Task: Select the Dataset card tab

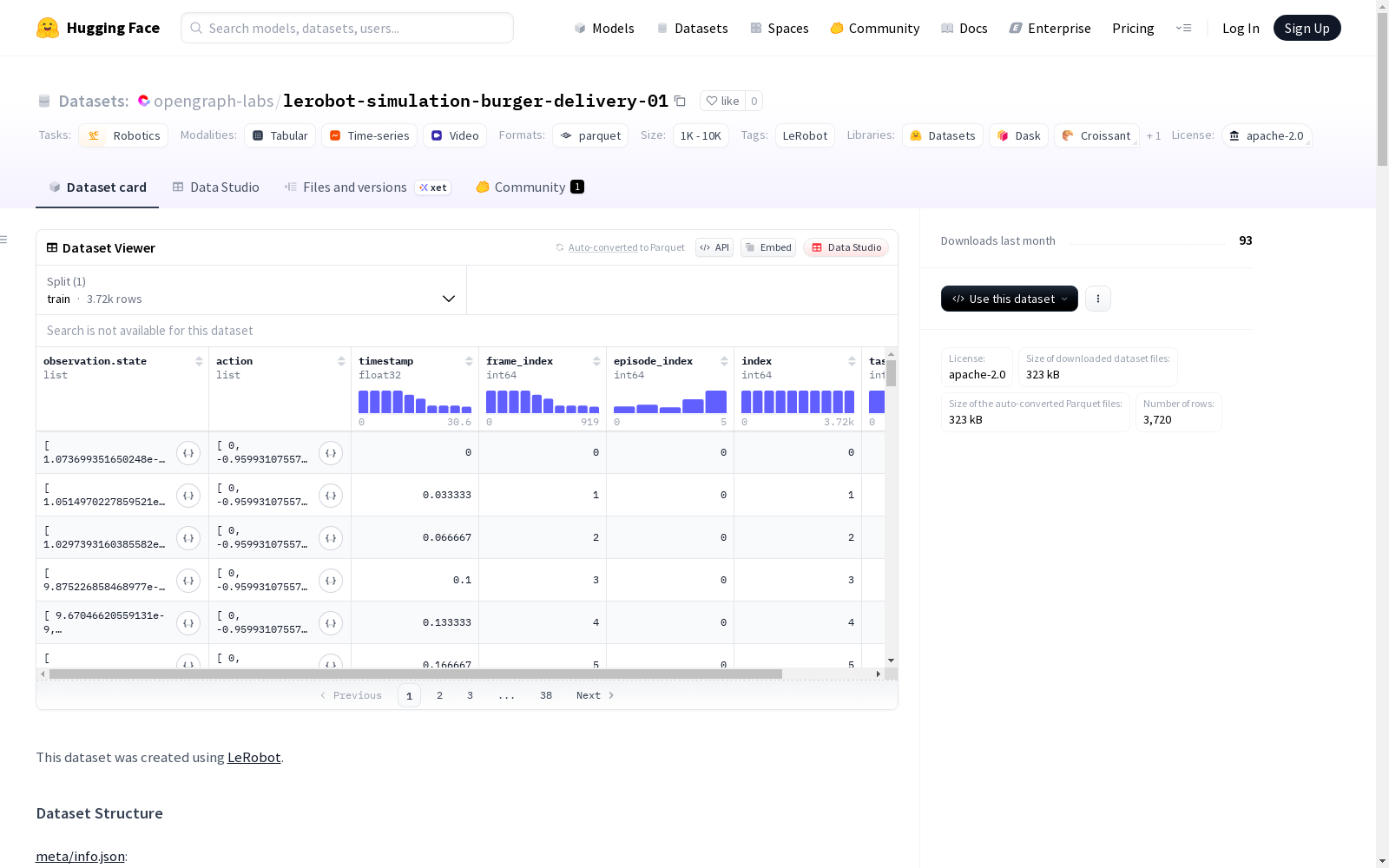Action: point(97,187)
